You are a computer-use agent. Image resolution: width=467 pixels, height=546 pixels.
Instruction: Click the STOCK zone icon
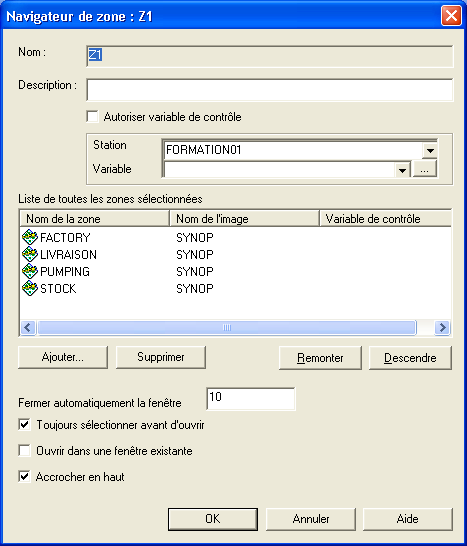click(x=30, y=288)
